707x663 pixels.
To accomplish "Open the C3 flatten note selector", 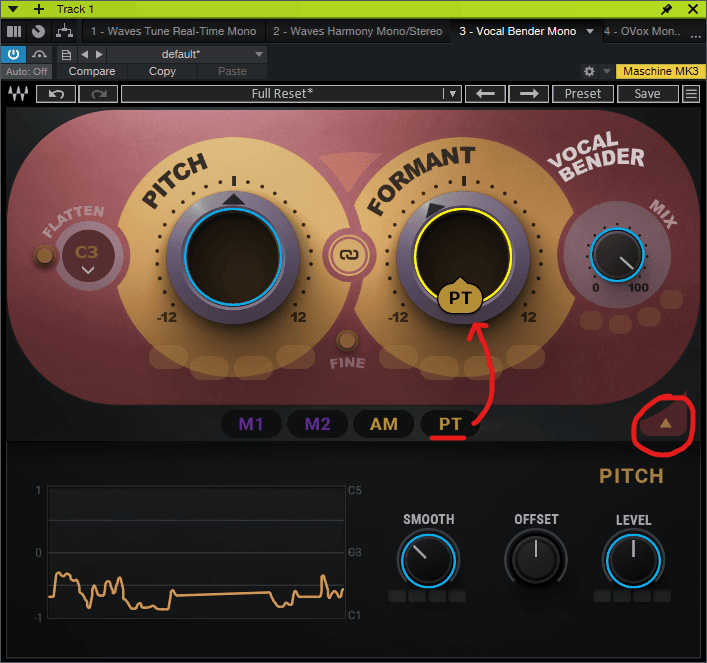I will pyautogui.click(x=87, y=258).
